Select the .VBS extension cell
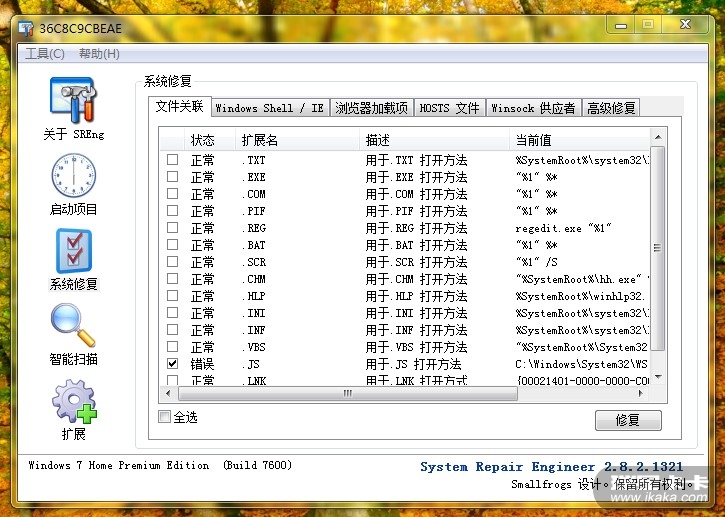The image size is (725, 517). [254, 347]
